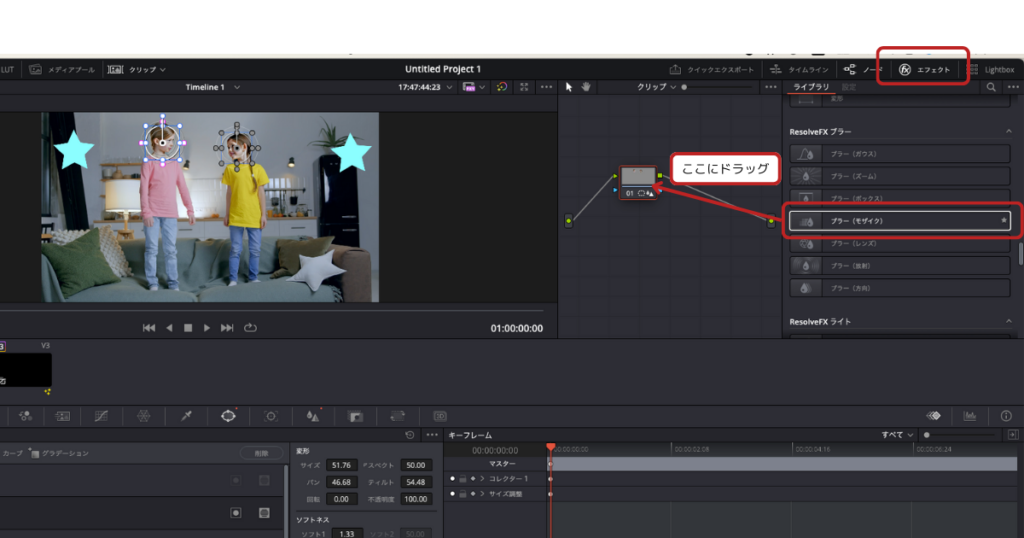Select the Power Window palette icon

[228, 415]
